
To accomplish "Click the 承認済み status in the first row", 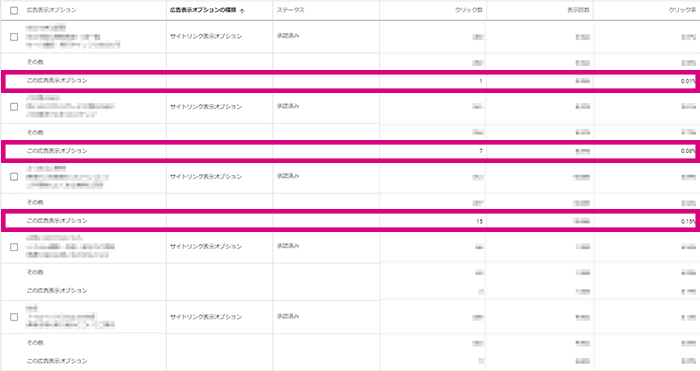I will coord(288,36).
